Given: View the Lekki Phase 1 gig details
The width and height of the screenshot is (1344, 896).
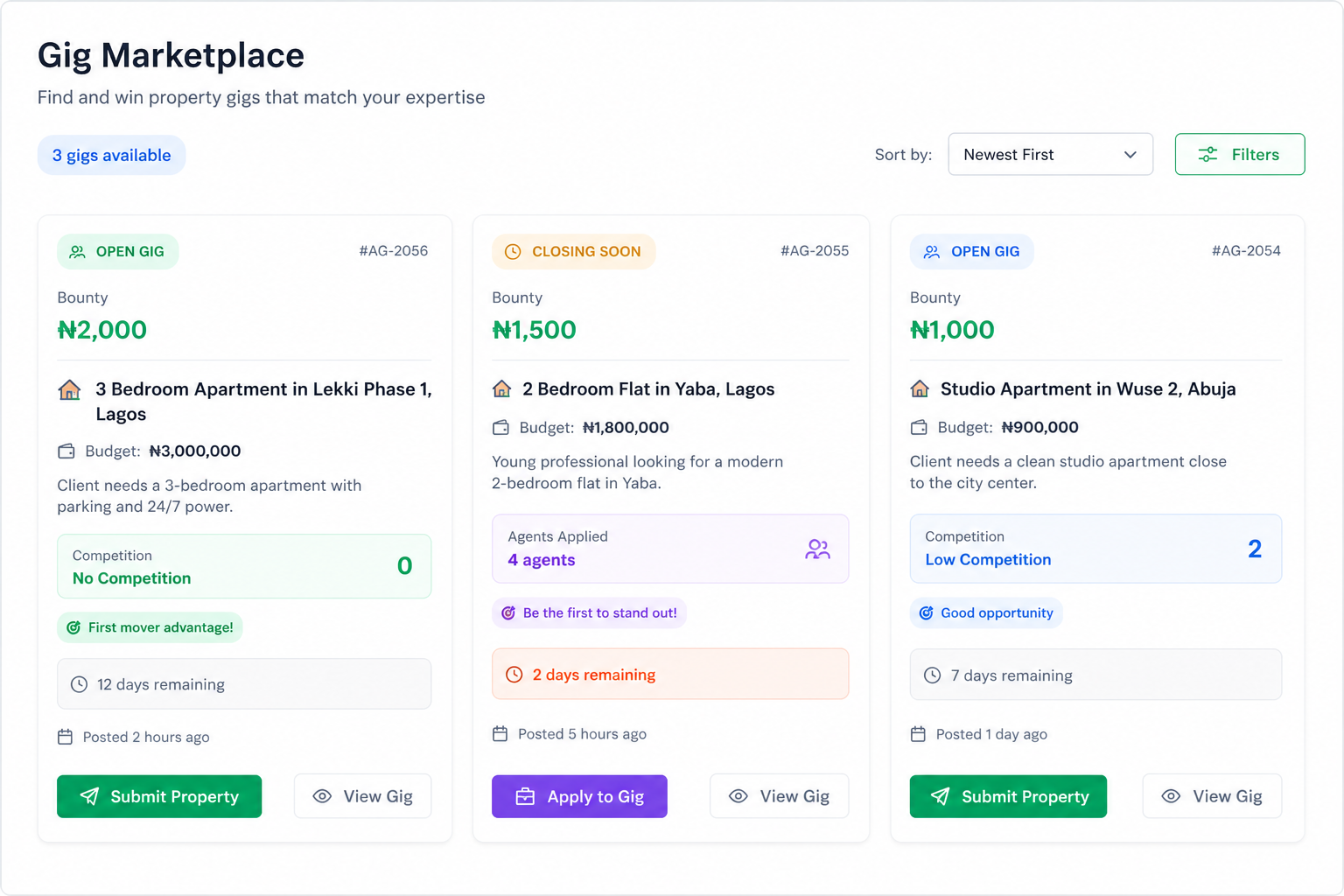Looking at the screenshot, I should point(362,796).
